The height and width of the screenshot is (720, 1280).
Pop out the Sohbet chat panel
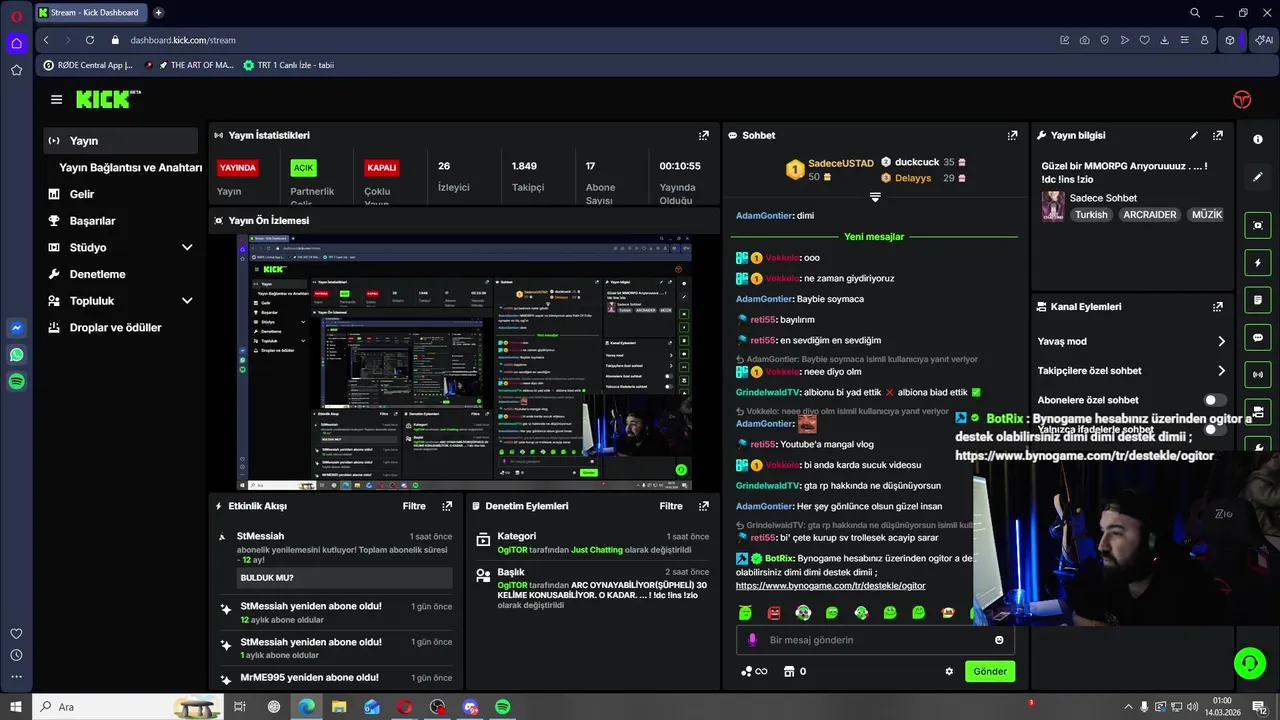pos(1012,135)
